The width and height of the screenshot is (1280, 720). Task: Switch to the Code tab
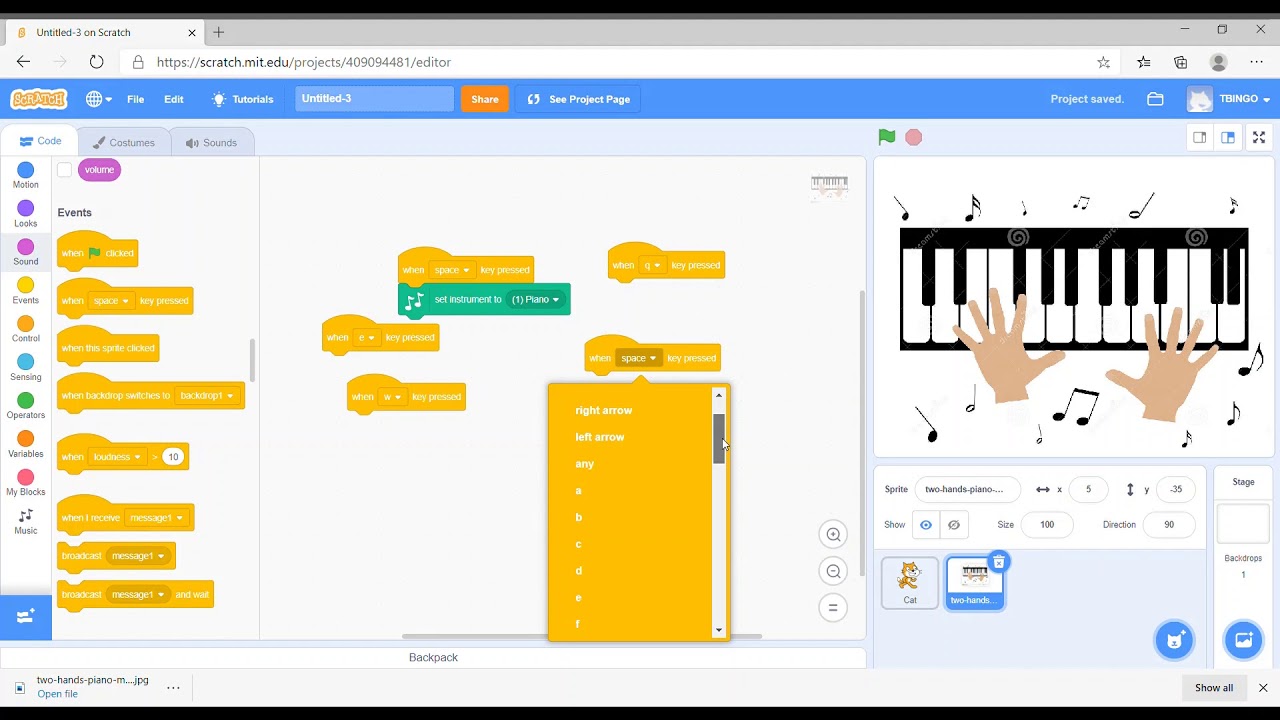coord(40,141)
